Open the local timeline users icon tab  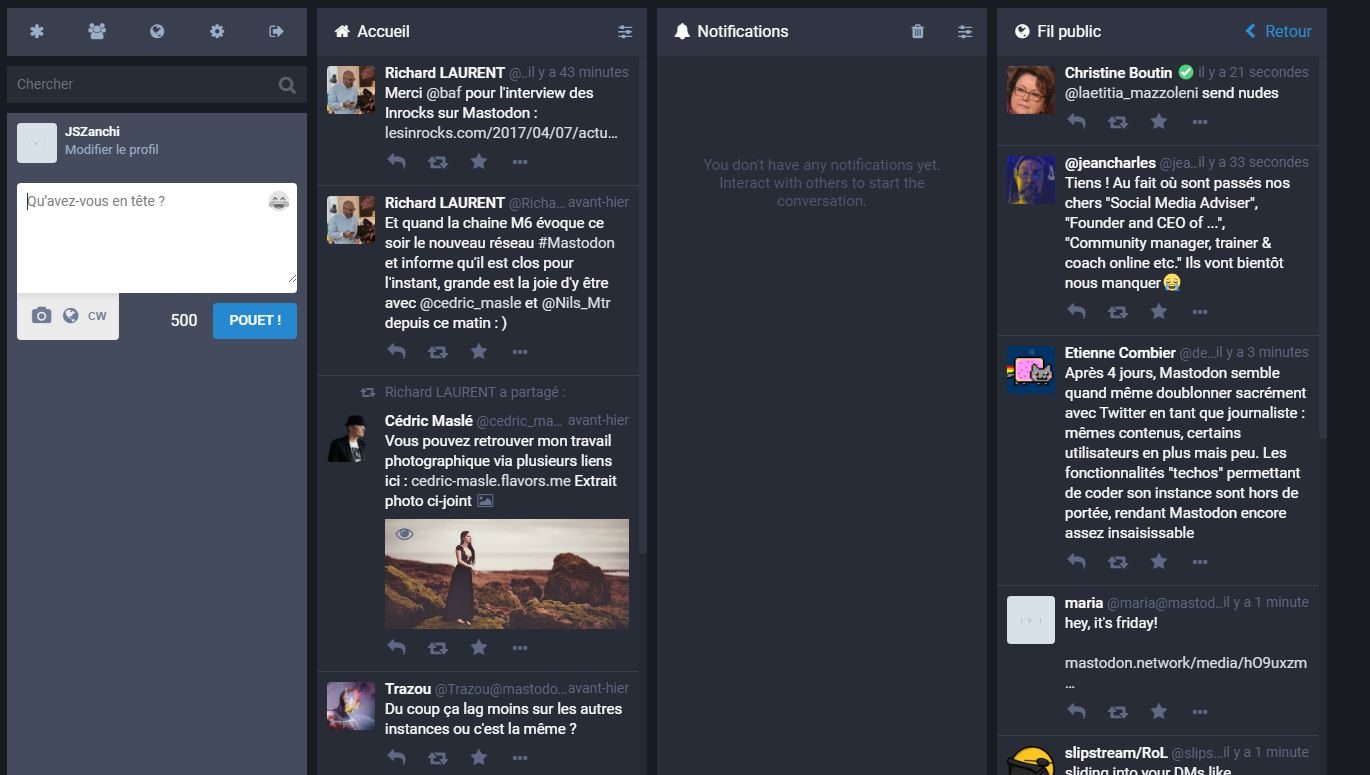(97, 32)
